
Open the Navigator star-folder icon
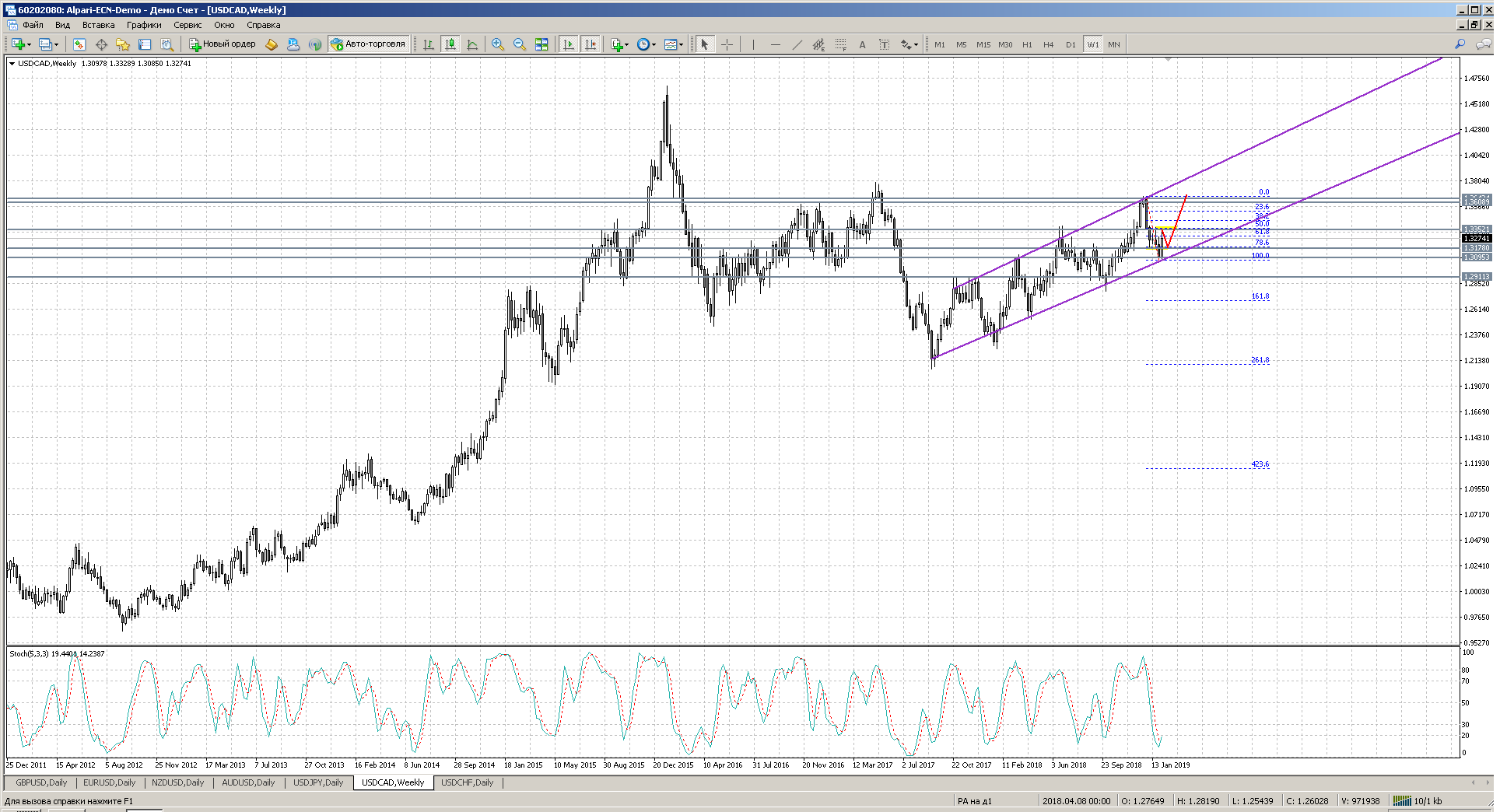[123, 44]
